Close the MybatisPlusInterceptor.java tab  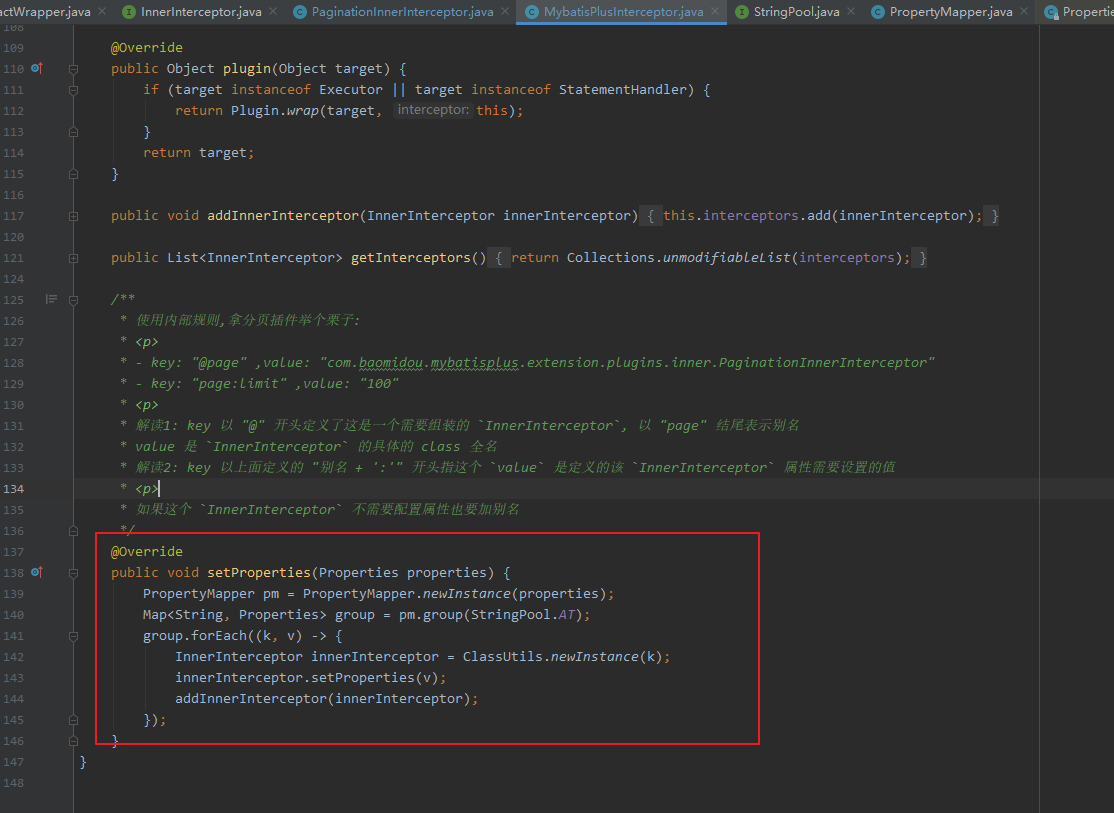[716, 12]
